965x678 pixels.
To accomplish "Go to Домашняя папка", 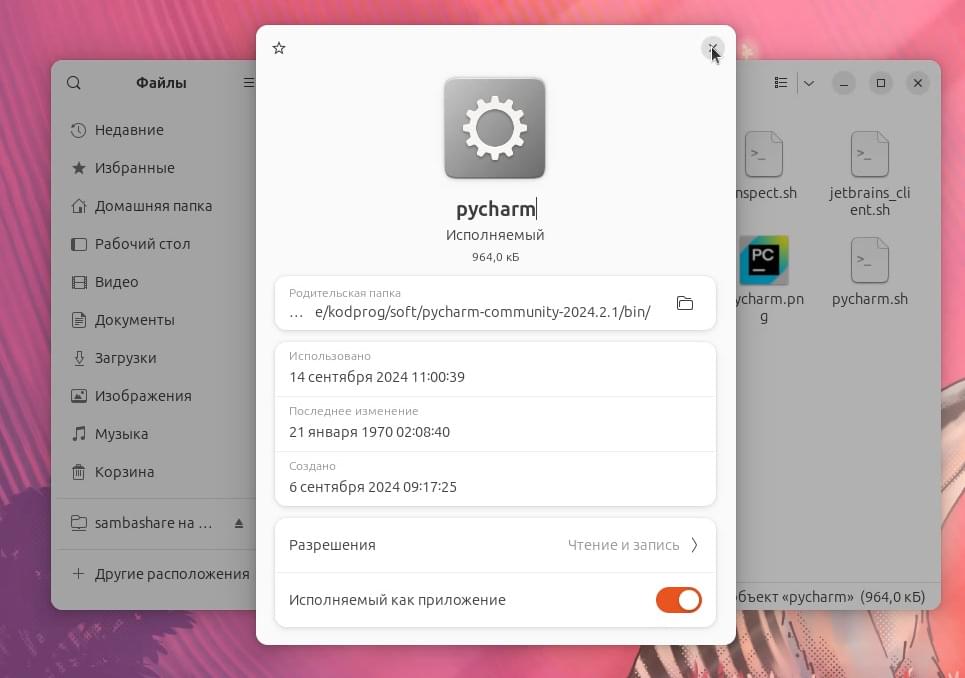I will [x=153, y=206].
